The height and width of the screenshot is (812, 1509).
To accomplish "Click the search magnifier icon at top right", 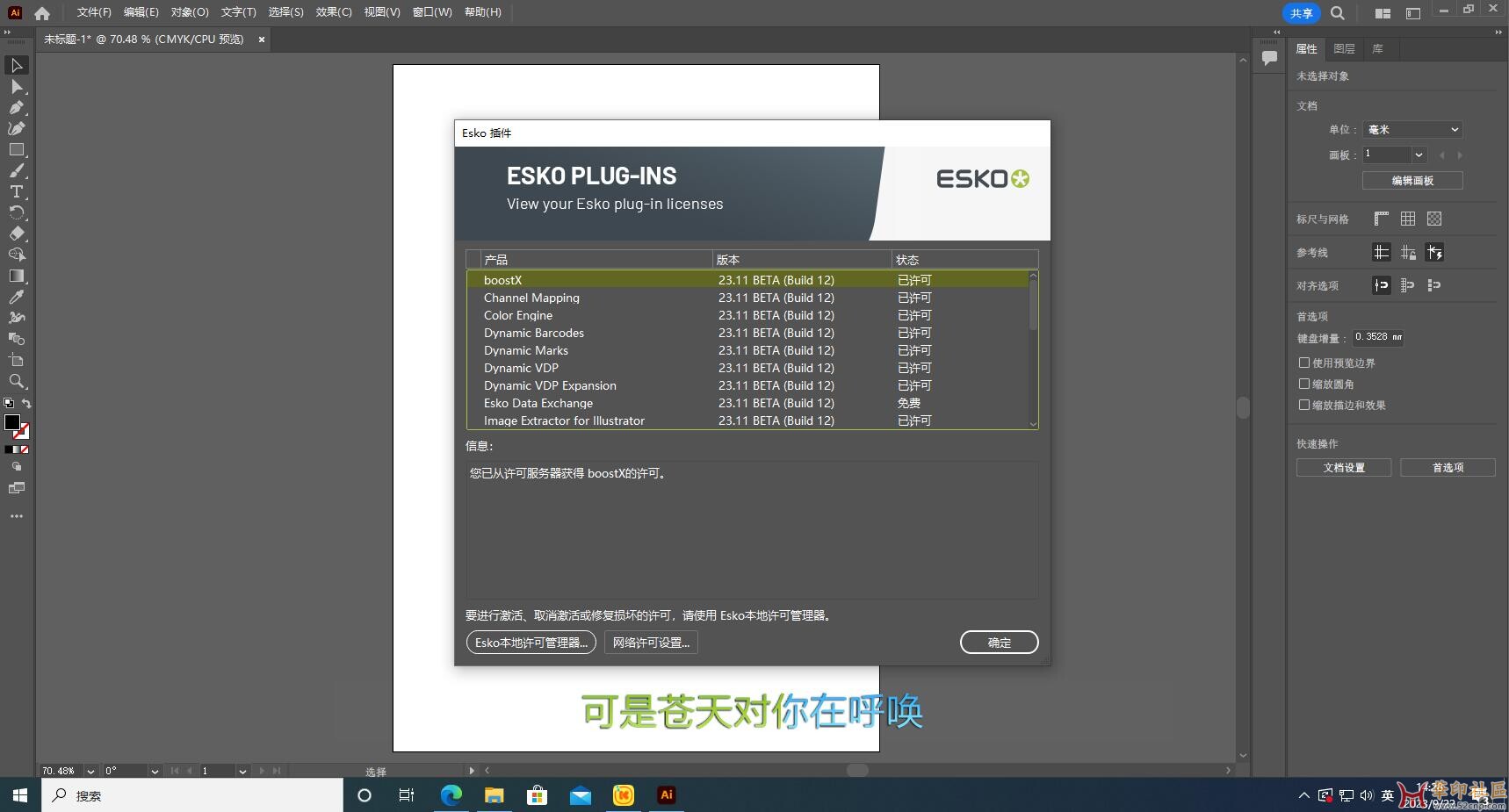I will 1338,13.
